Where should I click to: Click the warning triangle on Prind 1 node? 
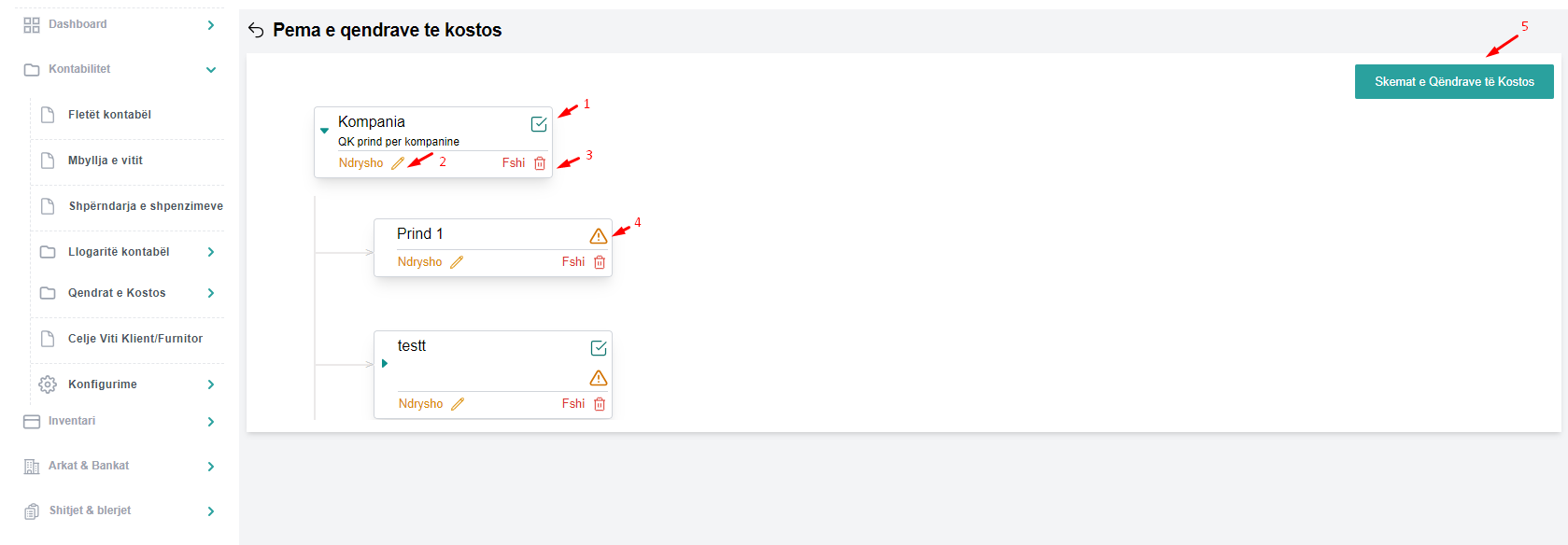[x=599, y=236]
